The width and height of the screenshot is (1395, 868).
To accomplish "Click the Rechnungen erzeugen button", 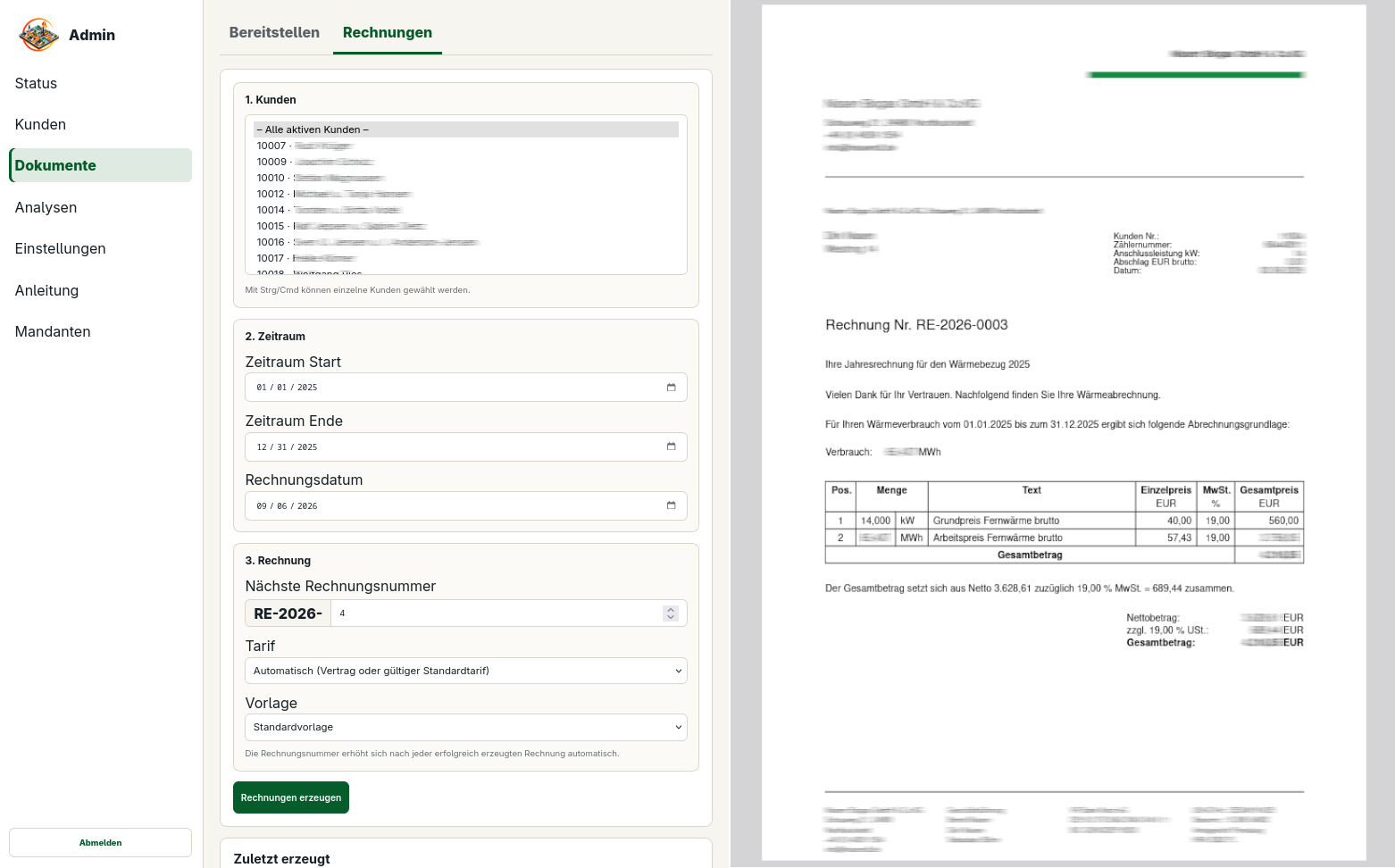I will [291, 797].
